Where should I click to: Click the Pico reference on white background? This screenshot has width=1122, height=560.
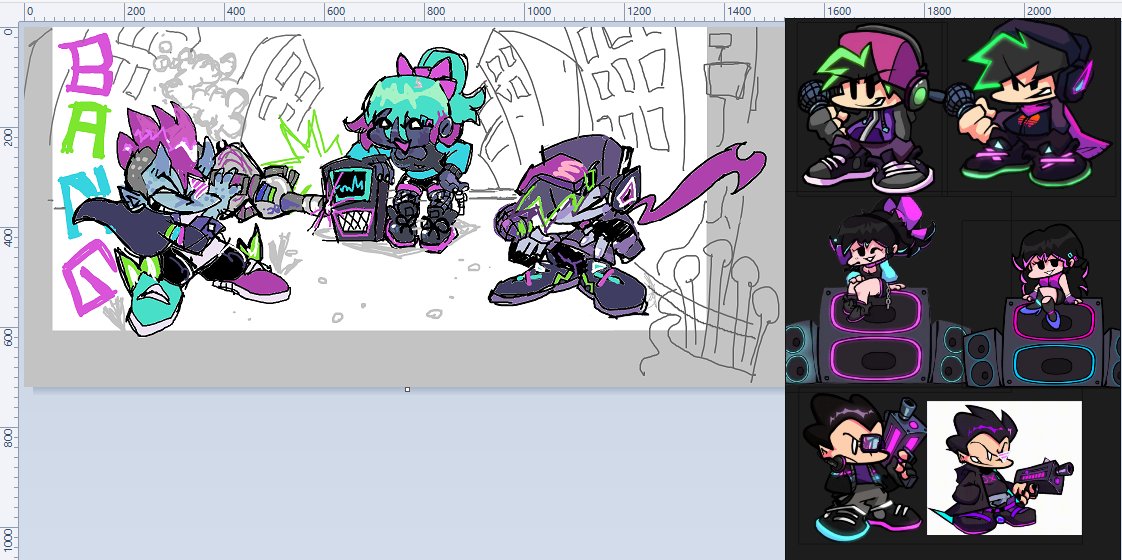click(x=1004, y=468)
